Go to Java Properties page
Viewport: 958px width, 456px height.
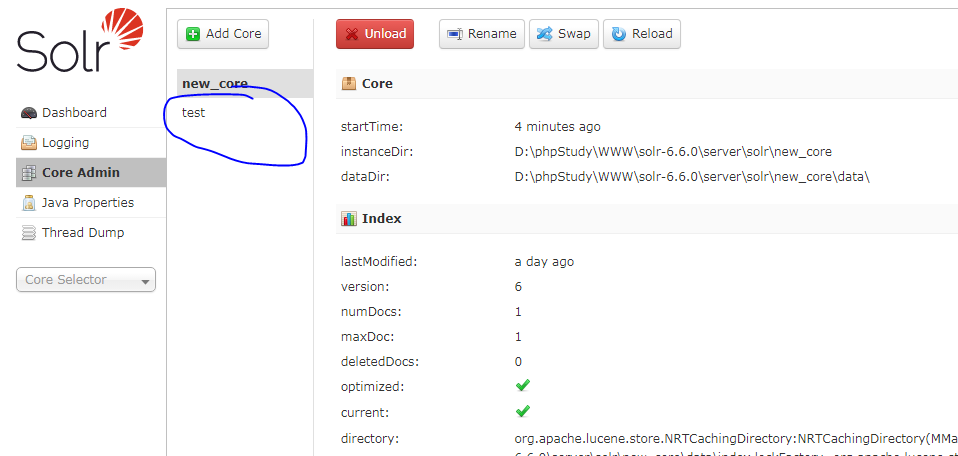pos(91,202)
